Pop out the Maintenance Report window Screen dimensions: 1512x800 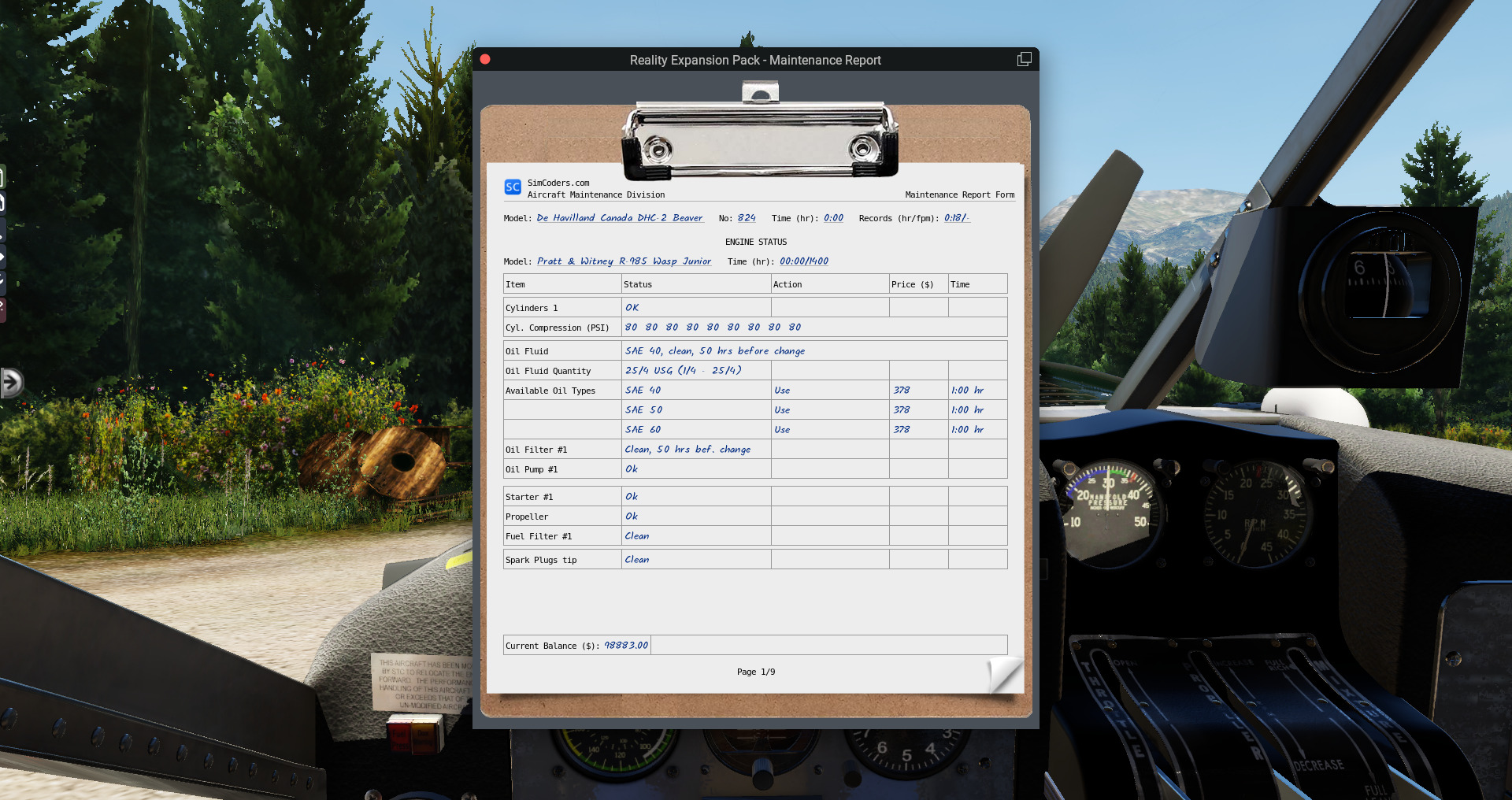click(x=1024, y=59)
